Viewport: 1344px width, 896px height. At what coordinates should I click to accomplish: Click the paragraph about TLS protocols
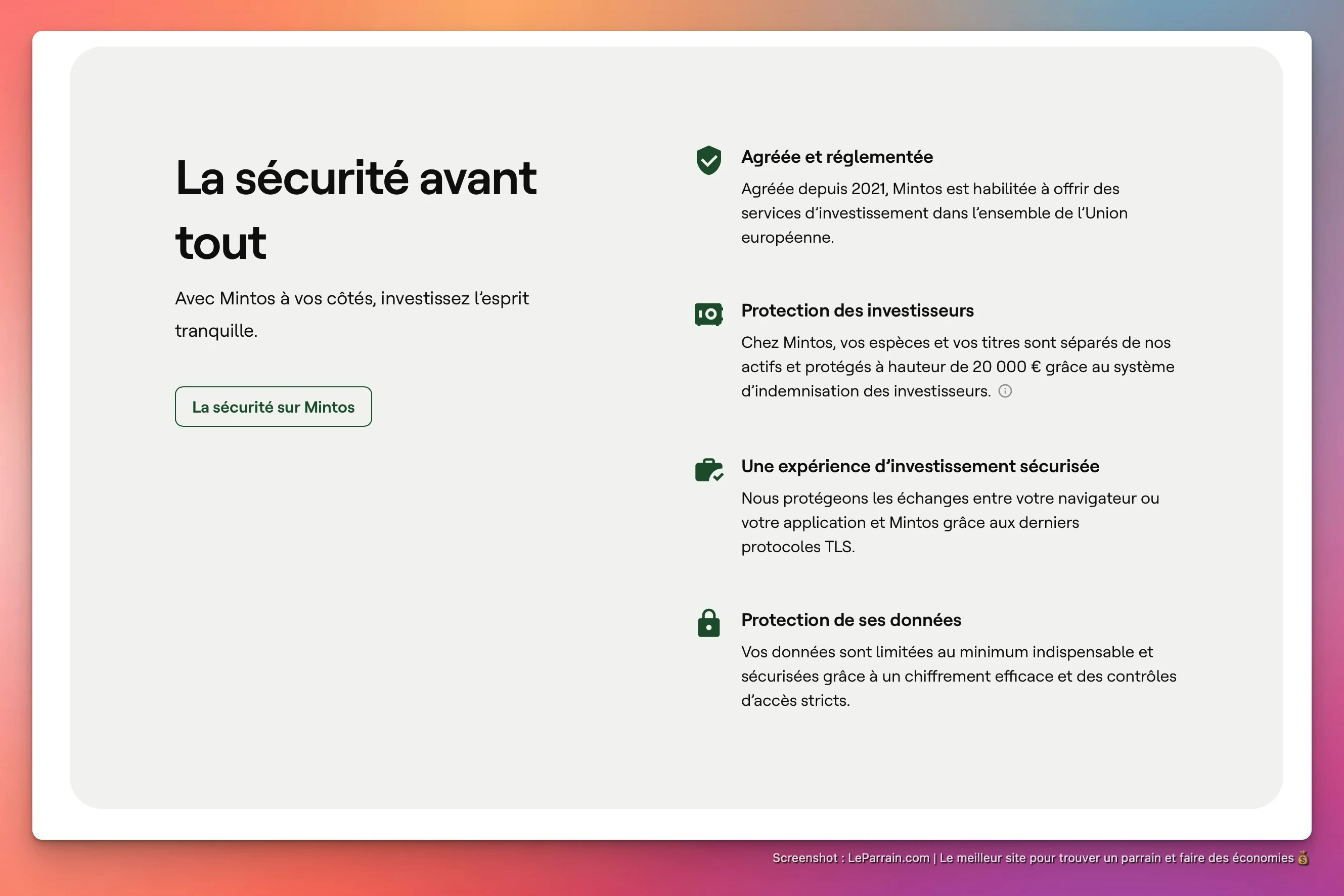click(950, 522)
